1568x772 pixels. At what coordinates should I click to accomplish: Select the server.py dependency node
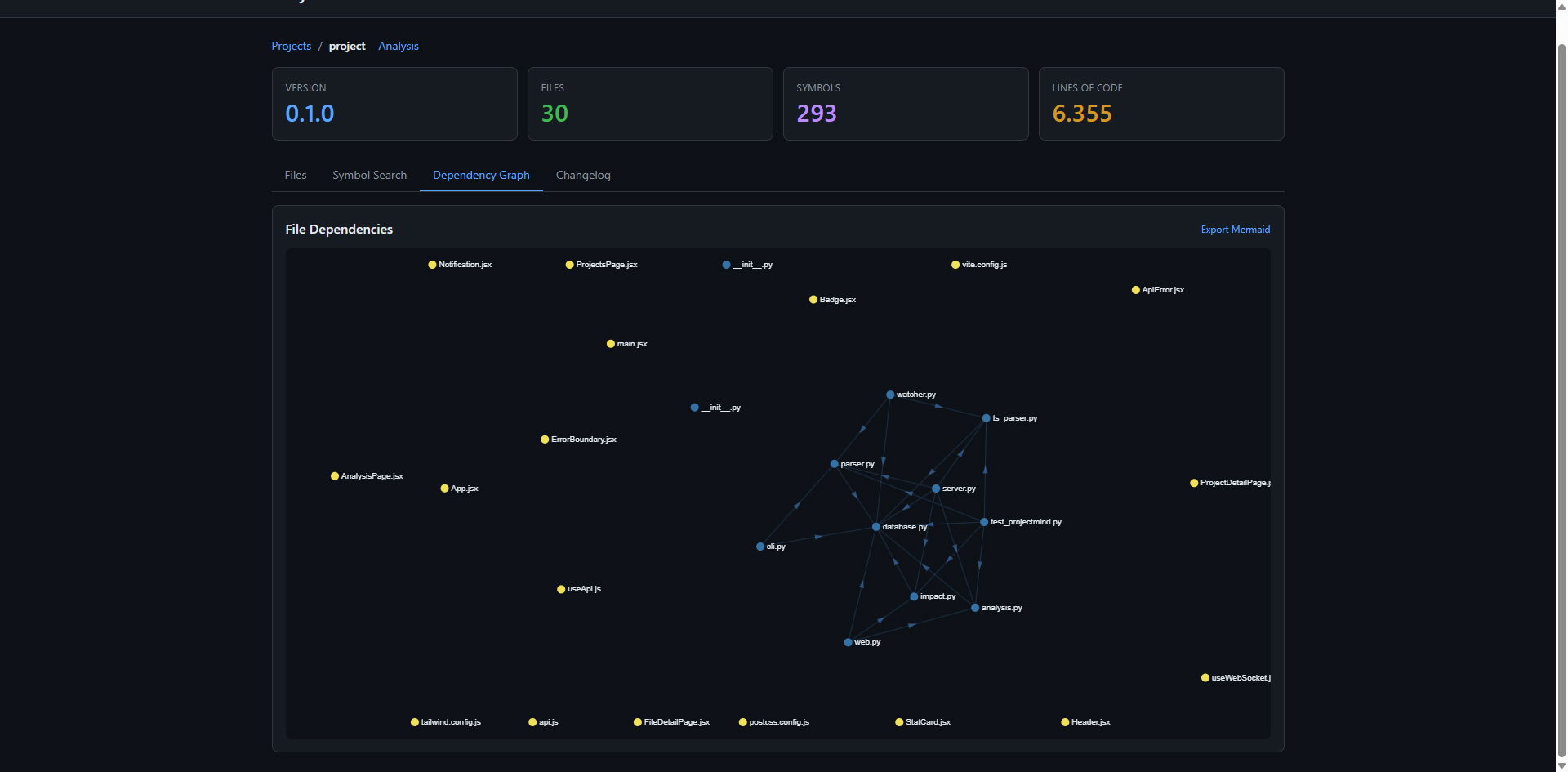click(936, 489)
